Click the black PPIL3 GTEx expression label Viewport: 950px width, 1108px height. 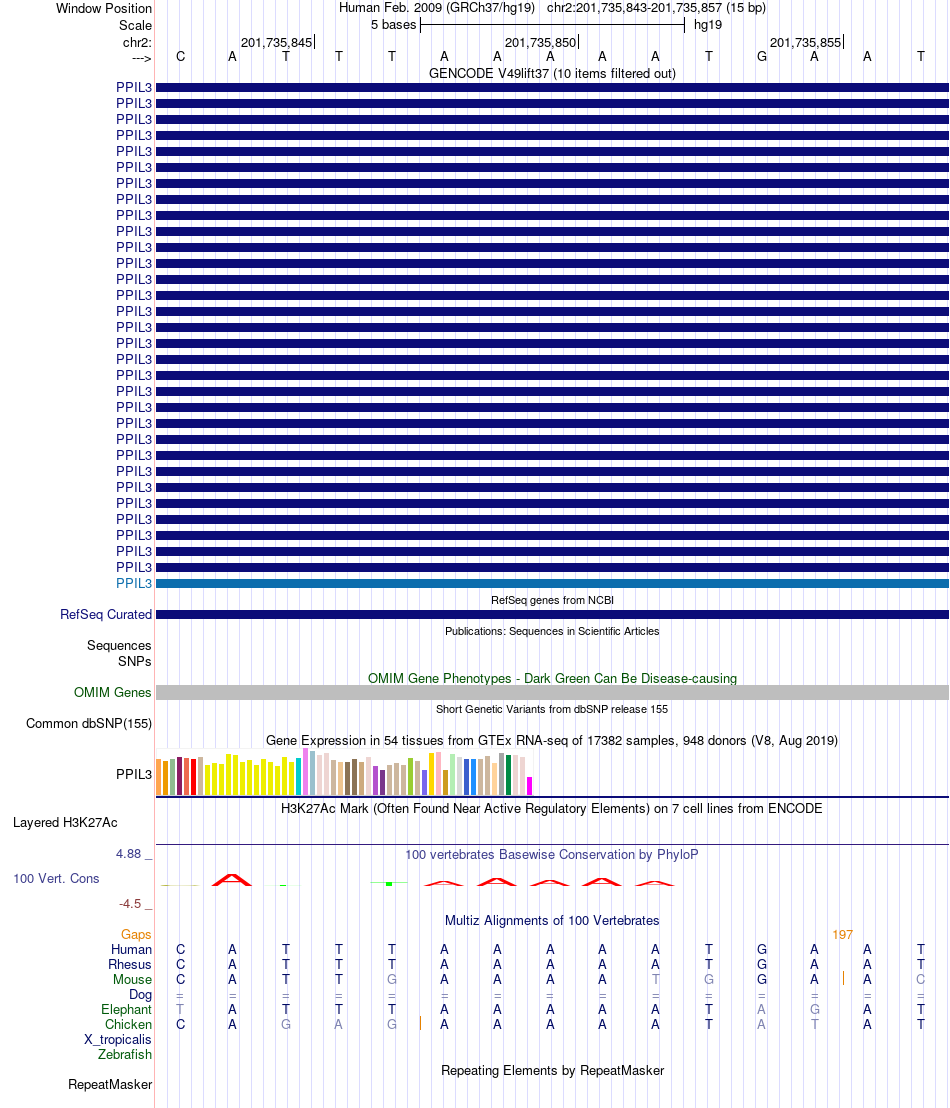click(x=134, y=774)
